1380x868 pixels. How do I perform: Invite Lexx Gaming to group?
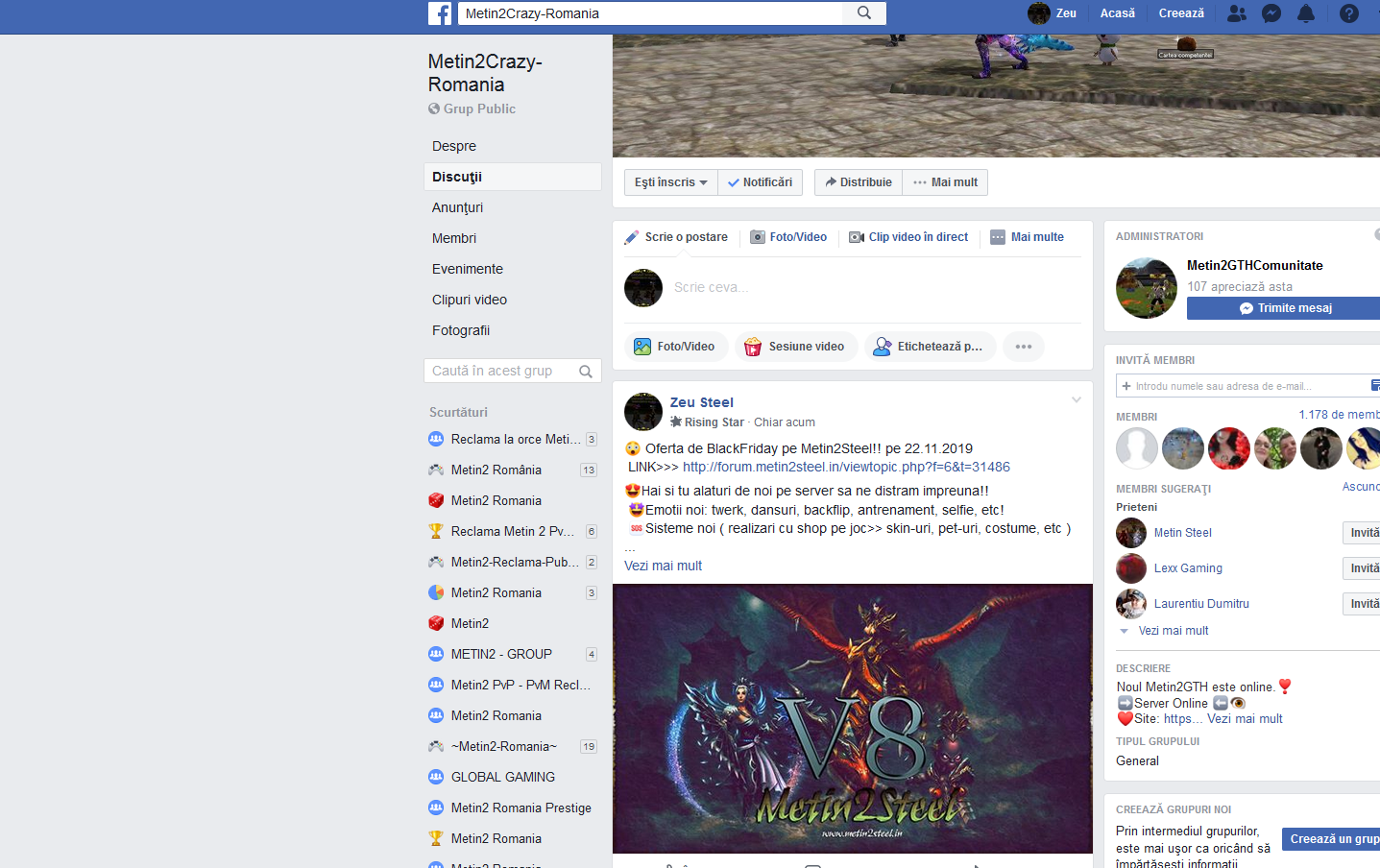click(x=1362, y=568)
